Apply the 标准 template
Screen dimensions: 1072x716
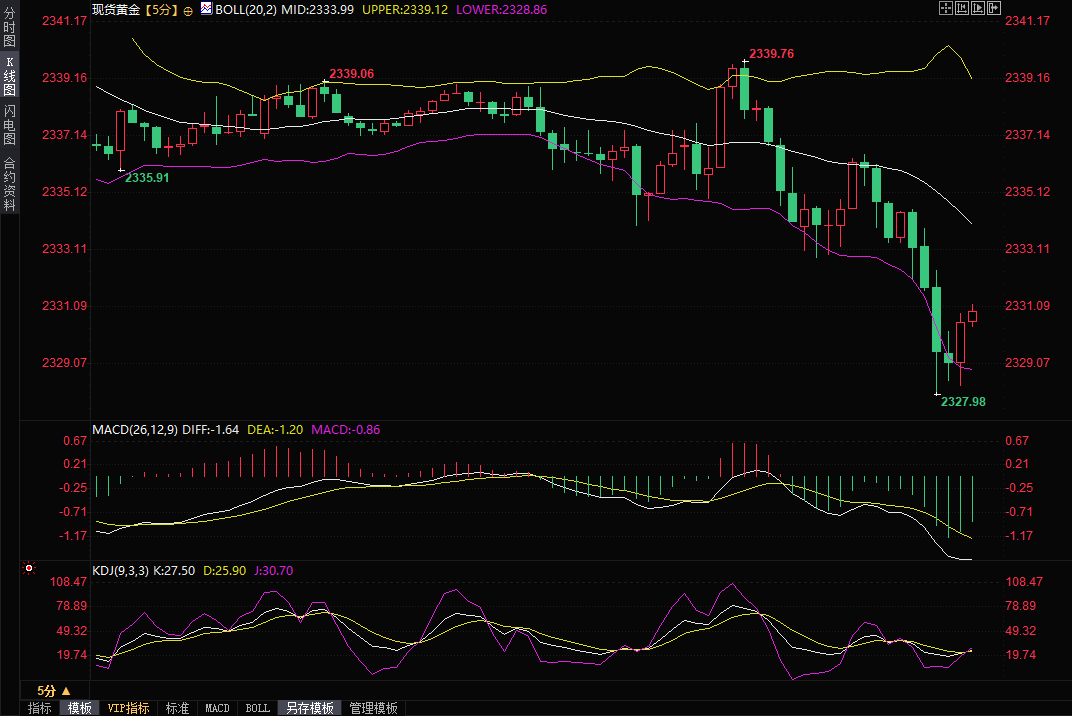pyautogui.click(x=177, y=708)
